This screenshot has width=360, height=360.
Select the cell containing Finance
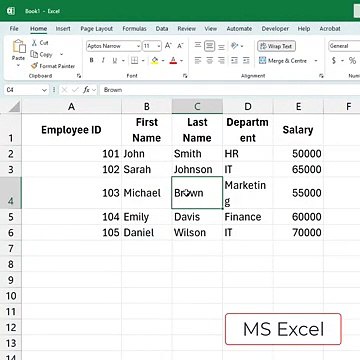pos(248,217)
